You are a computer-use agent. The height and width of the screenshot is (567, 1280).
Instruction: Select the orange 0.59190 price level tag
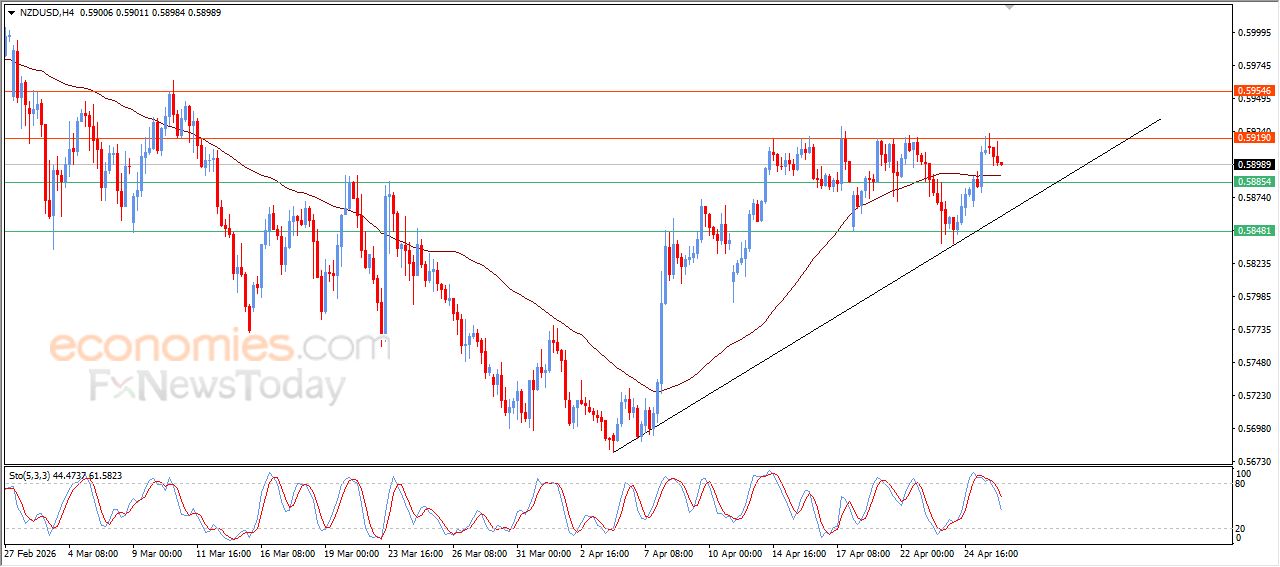click(x=1254, y=139)
